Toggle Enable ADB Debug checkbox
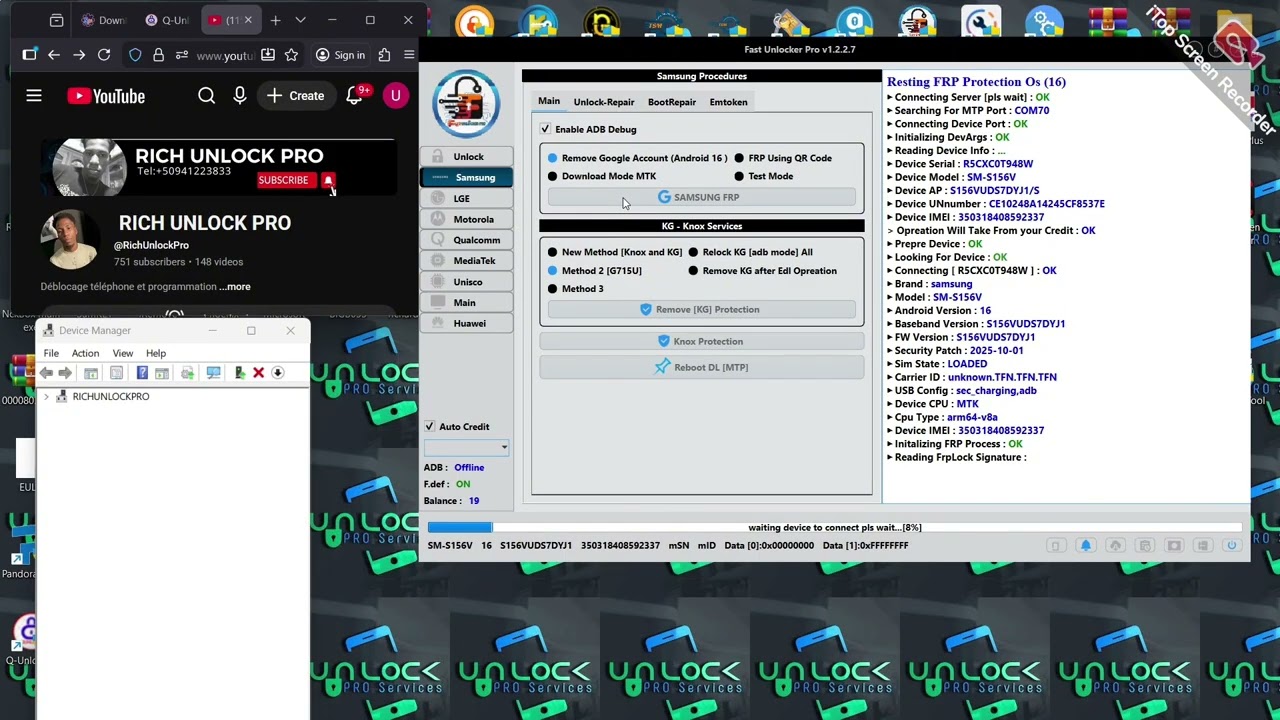Screen dimensions: 1280x720 pos(545,129)
